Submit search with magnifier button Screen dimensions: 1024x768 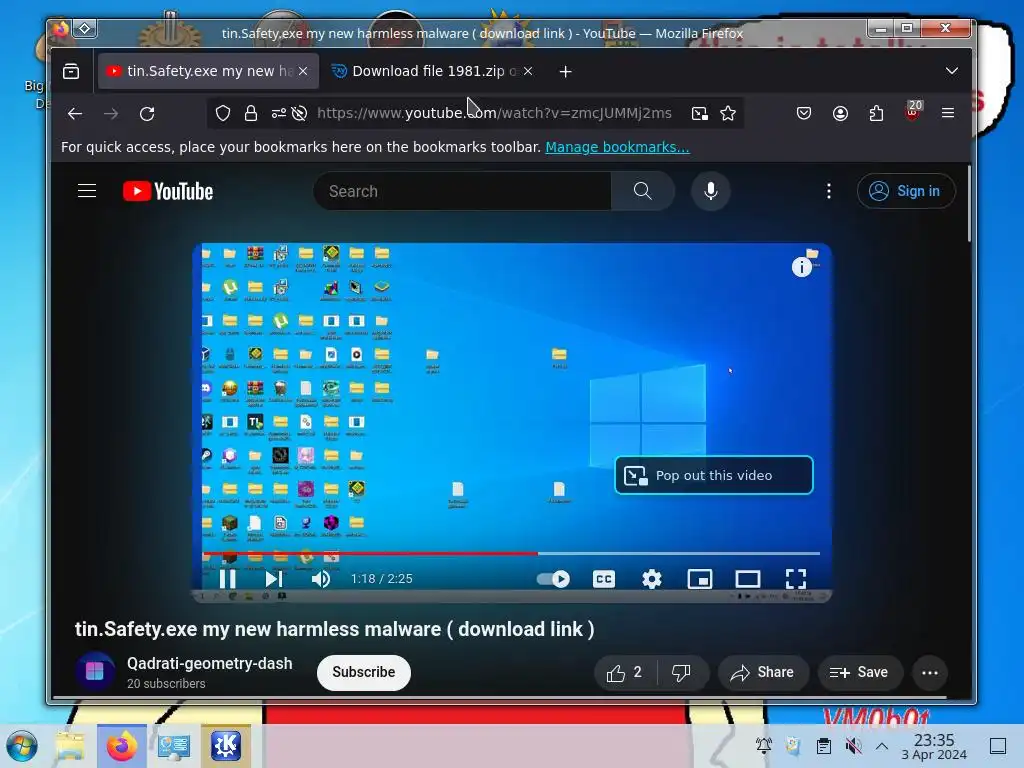click(643, 191)
